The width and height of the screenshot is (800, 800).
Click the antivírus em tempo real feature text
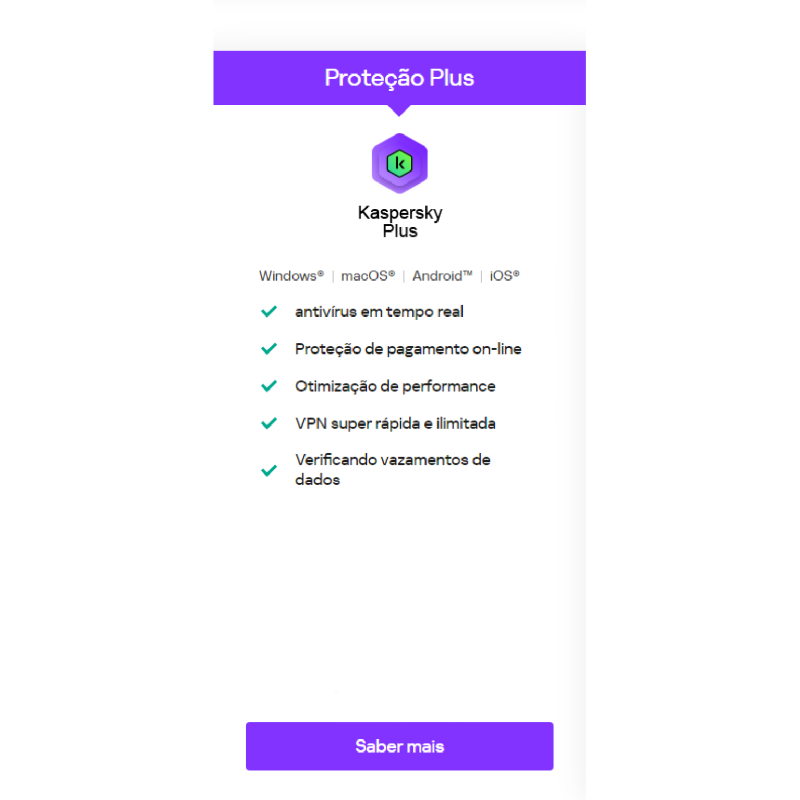pos(379,312)
